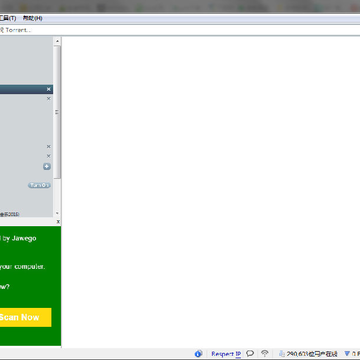Toggle the Turn On pill button
Image resolution: width=360 pixels, height=360 pixels.
39,185
